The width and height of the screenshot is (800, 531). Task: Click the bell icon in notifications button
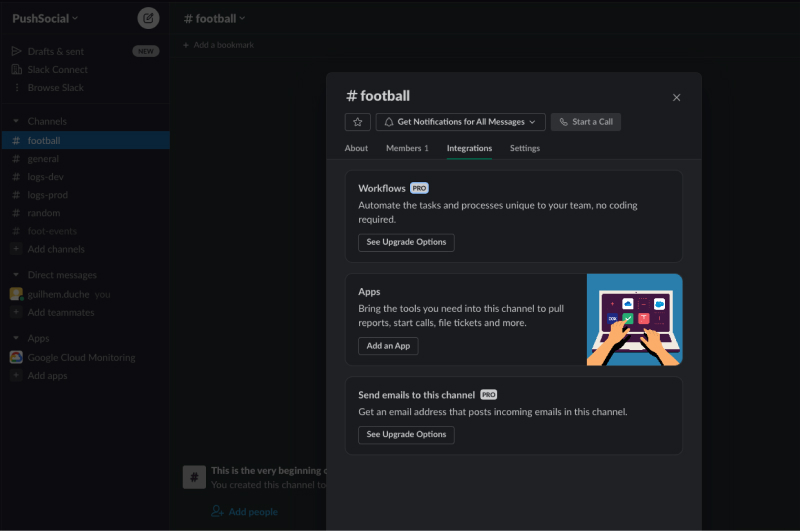coord(389,122)
